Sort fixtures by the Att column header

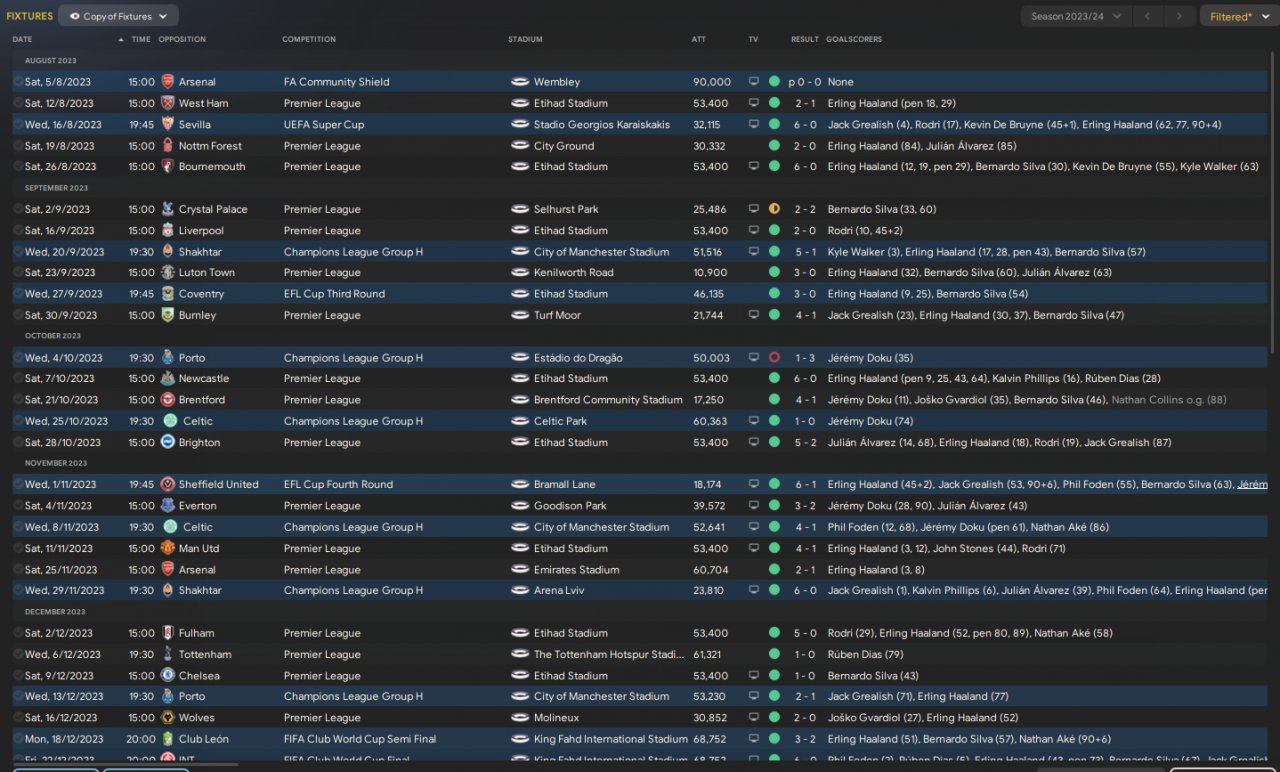[699, 40]
